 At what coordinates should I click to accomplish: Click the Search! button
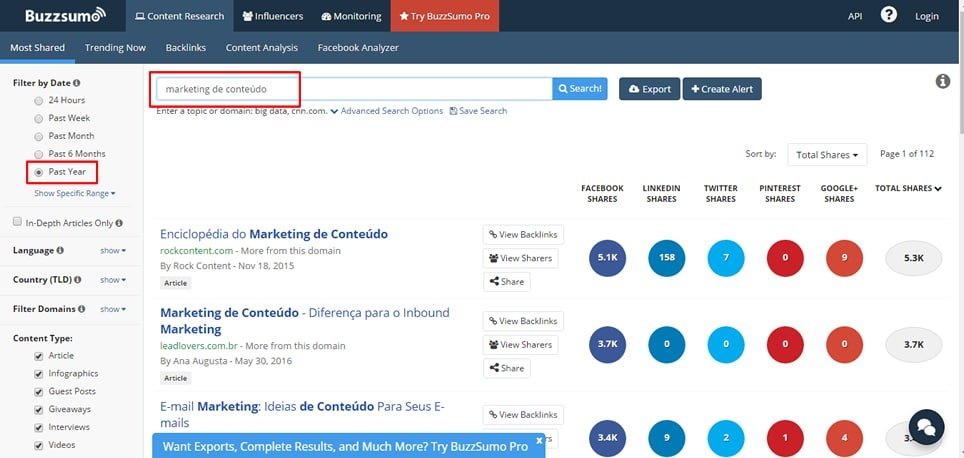coord(580,89)
